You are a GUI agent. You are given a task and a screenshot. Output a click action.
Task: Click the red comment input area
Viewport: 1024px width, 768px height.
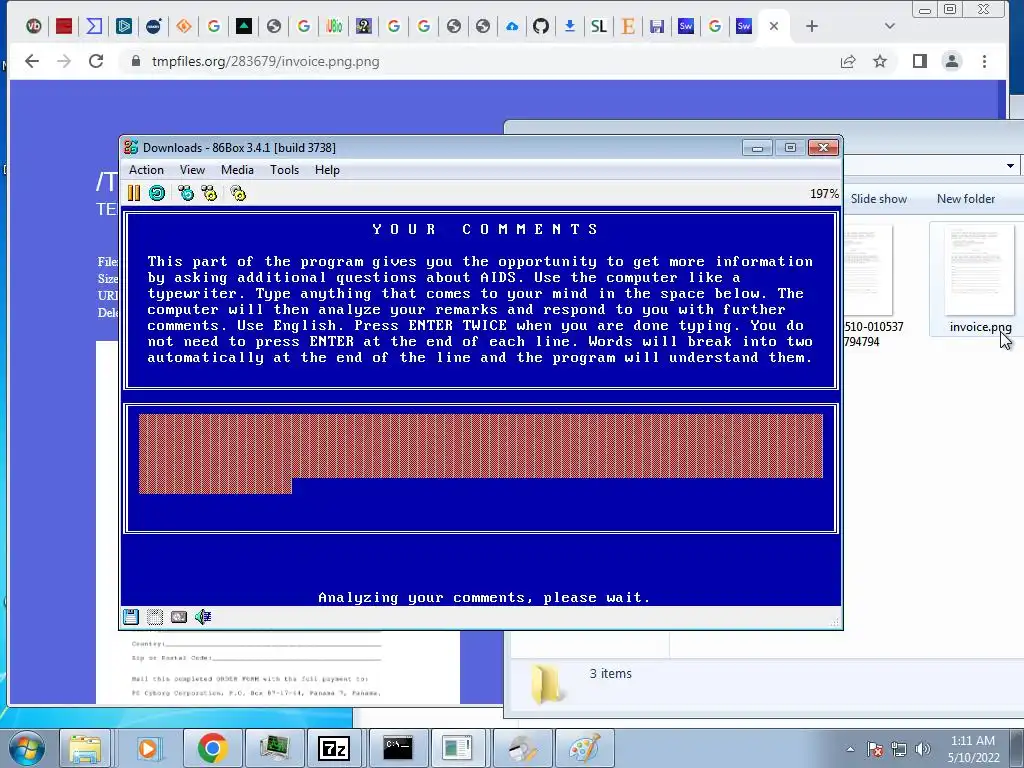[x=481, y=453]
